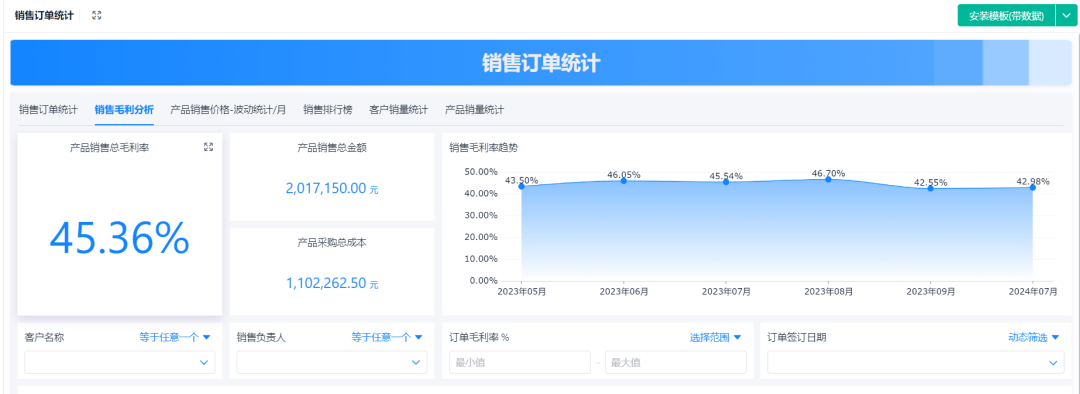The width and height of the screenshot is (1080, 394).
Task: Expand the 客户名称 select box chevron
Action: tap(204, 362)
